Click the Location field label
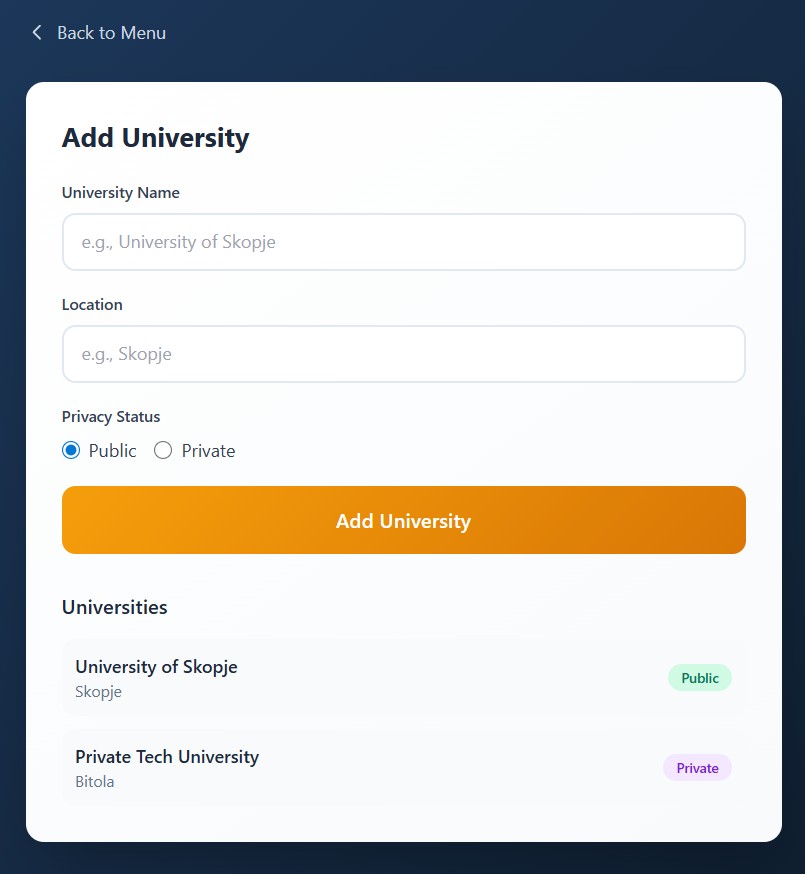805x874 pixels. tap(92, 305)
